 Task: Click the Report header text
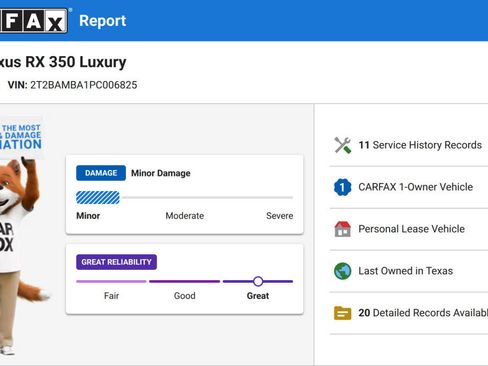click(x=103, y=21)
